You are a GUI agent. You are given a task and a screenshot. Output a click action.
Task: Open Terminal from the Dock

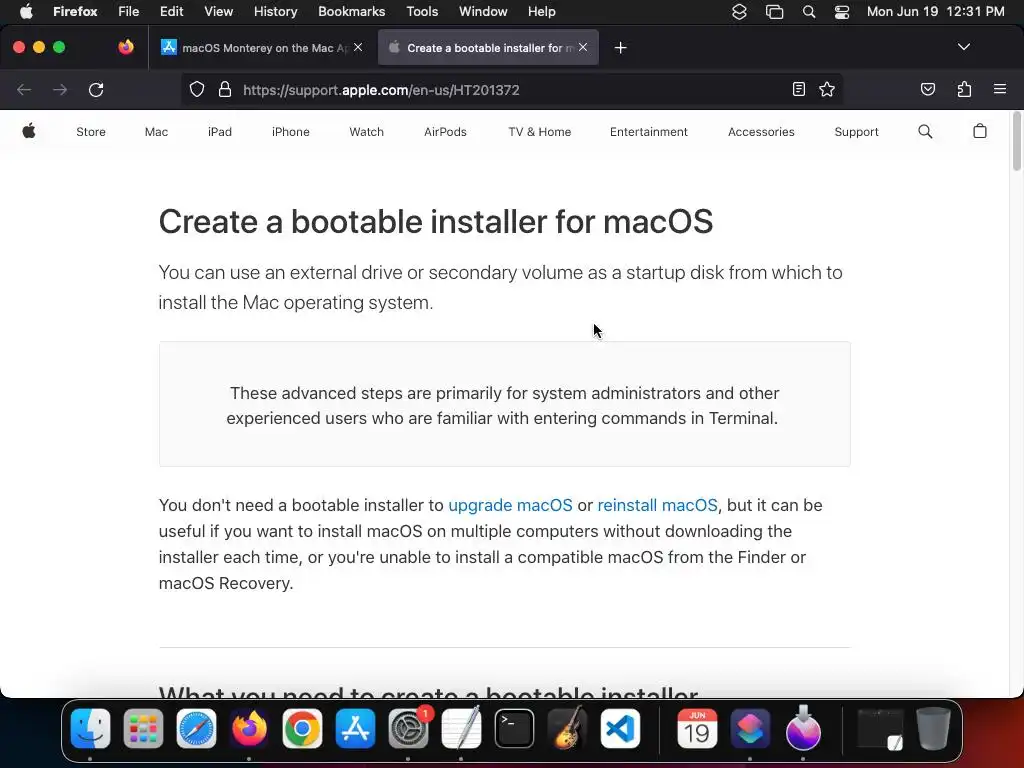514,728
